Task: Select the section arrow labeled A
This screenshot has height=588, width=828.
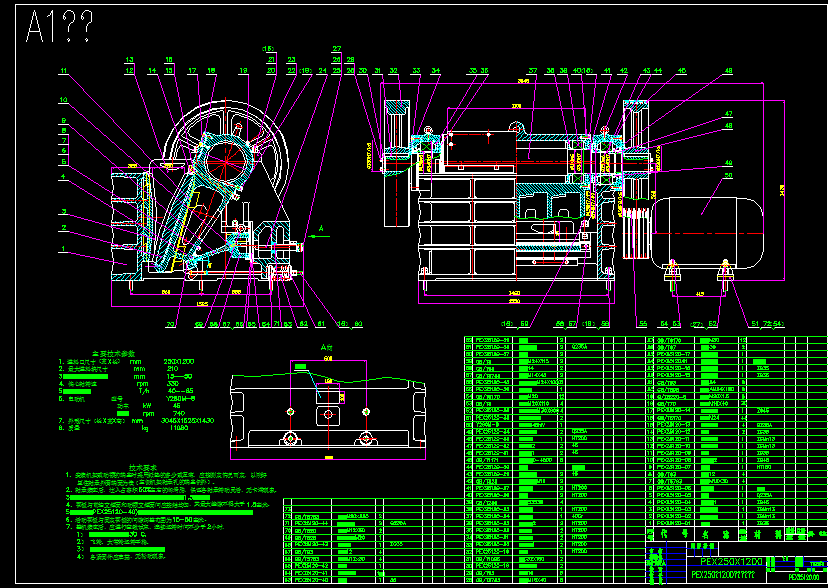Action: [320, 234]
